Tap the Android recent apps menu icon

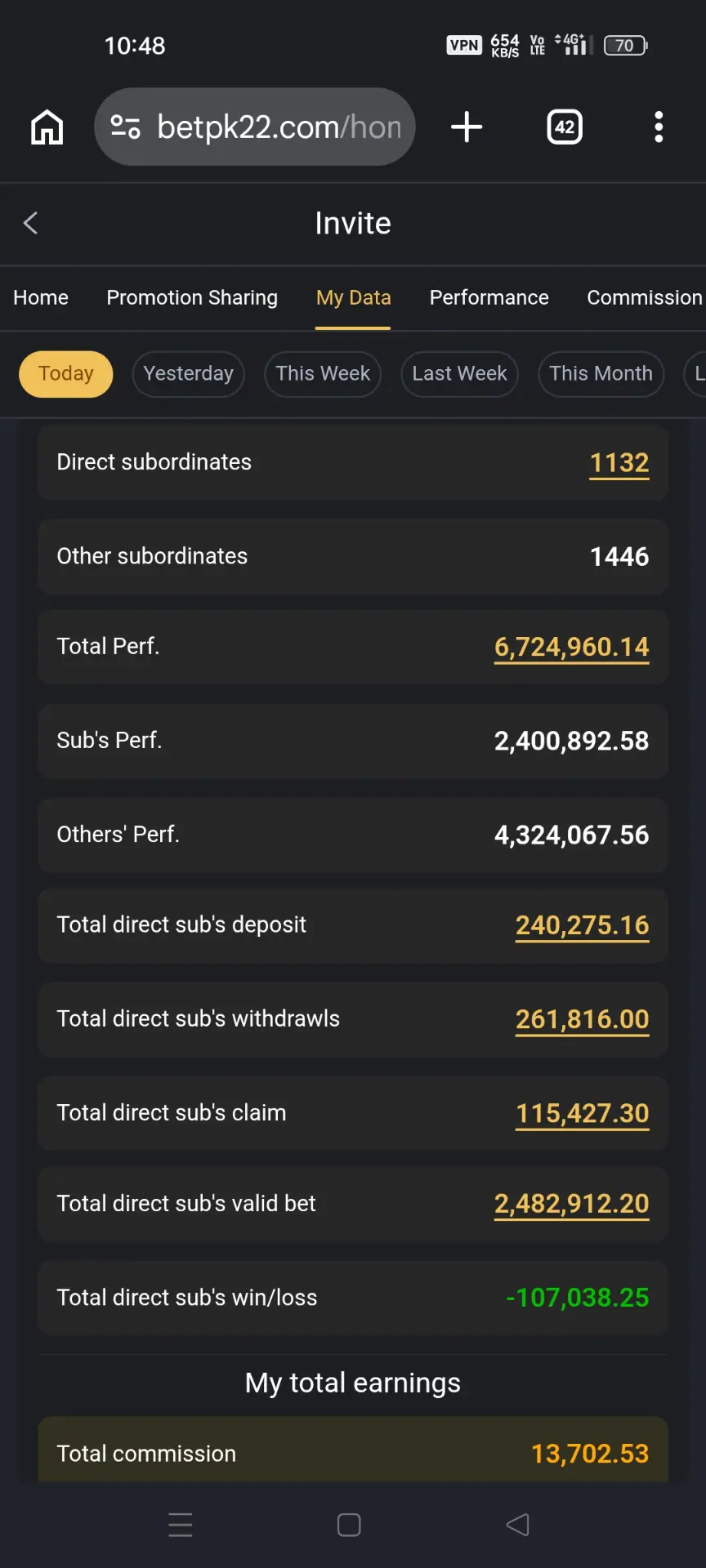pyautogui.click(x=181, y=1525)
